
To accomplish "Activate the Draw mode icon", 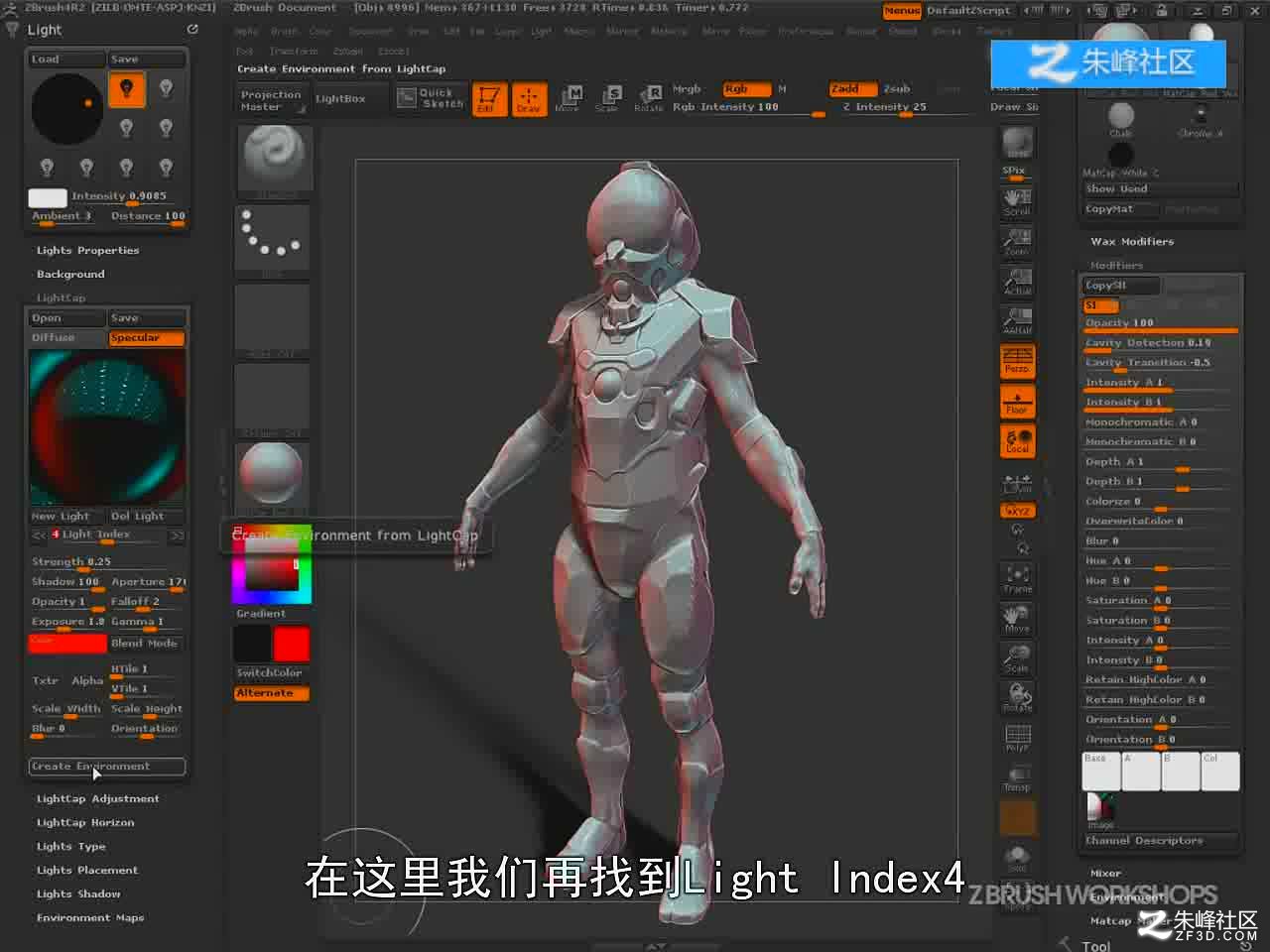I will click(528, 99).
